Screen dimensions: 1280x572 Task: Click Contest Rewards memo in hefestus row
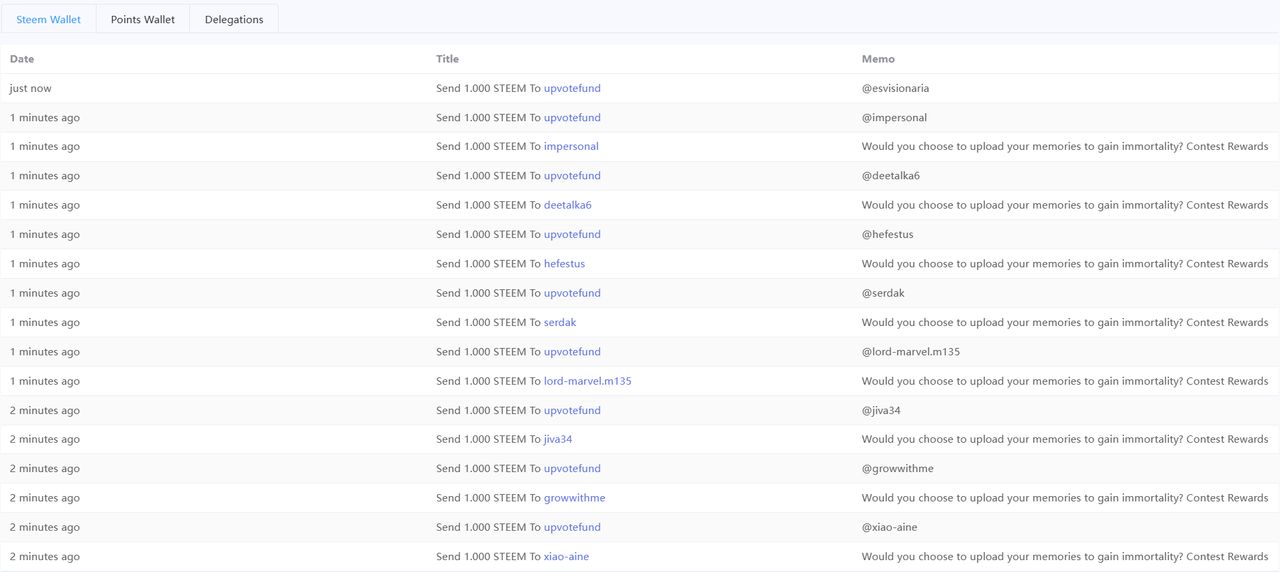1065,263
